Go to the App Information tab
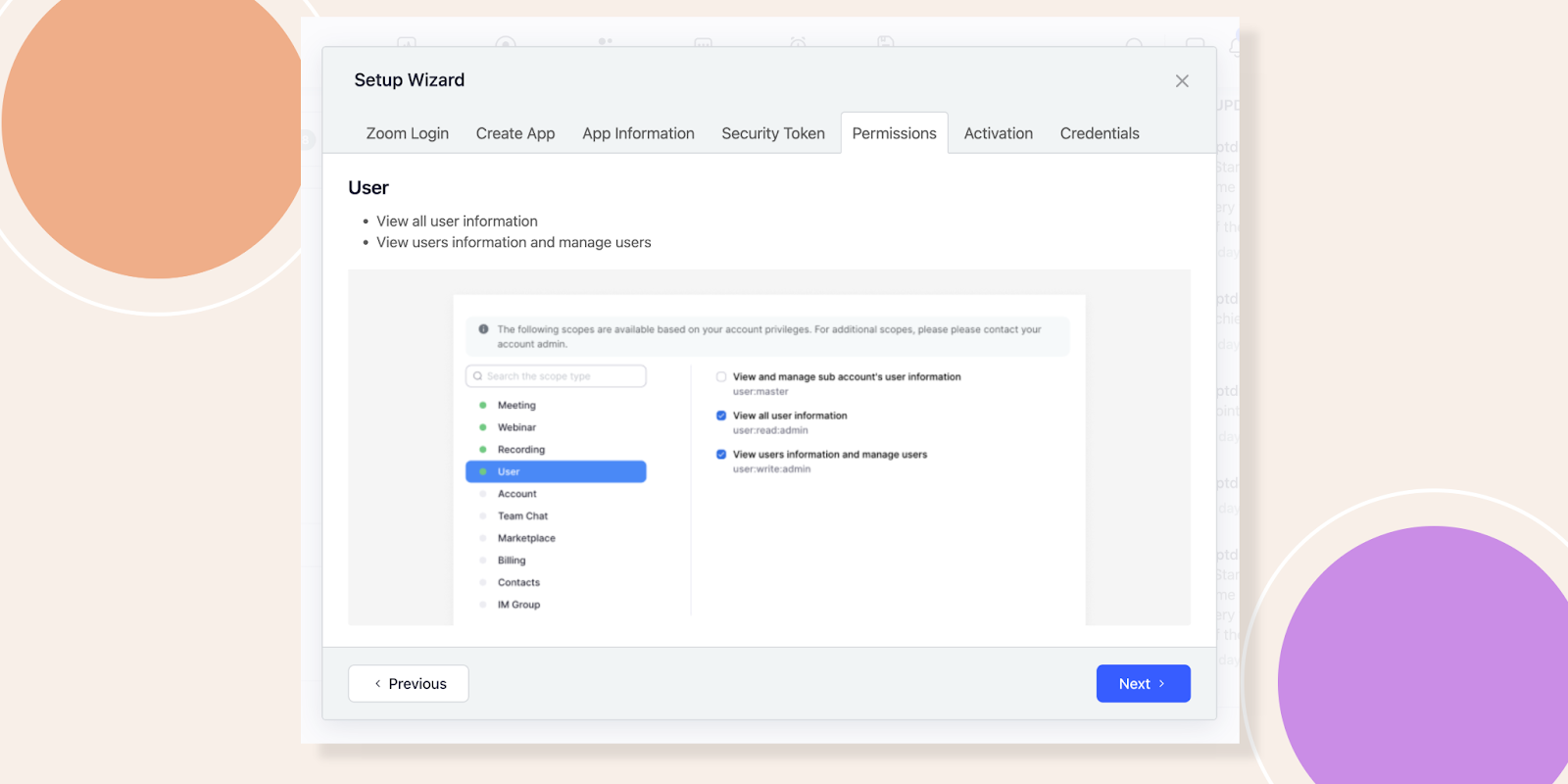The width and height of the screenshot is (1568, 784). pyautogui.click(x=638, y=133)
